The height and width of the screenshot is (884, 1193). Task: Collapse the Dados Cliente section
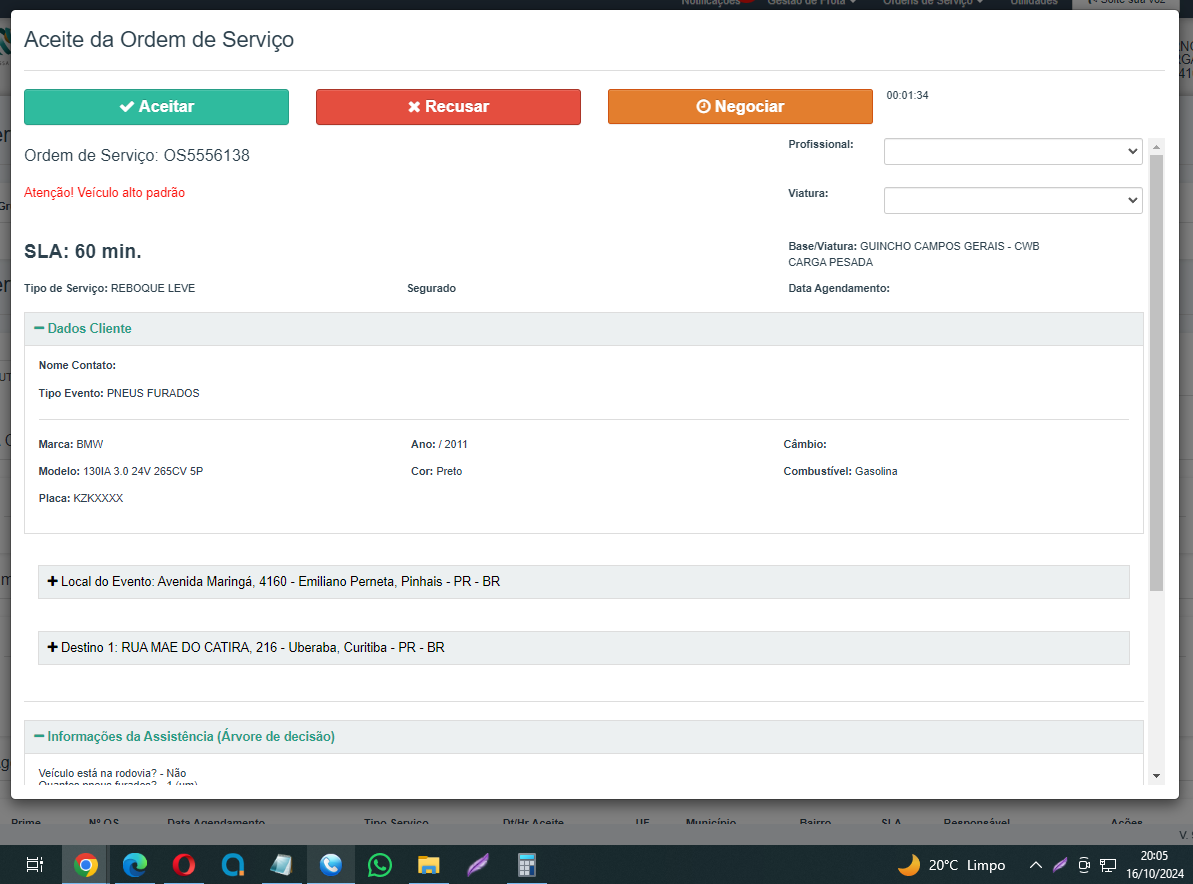(83, 329)
